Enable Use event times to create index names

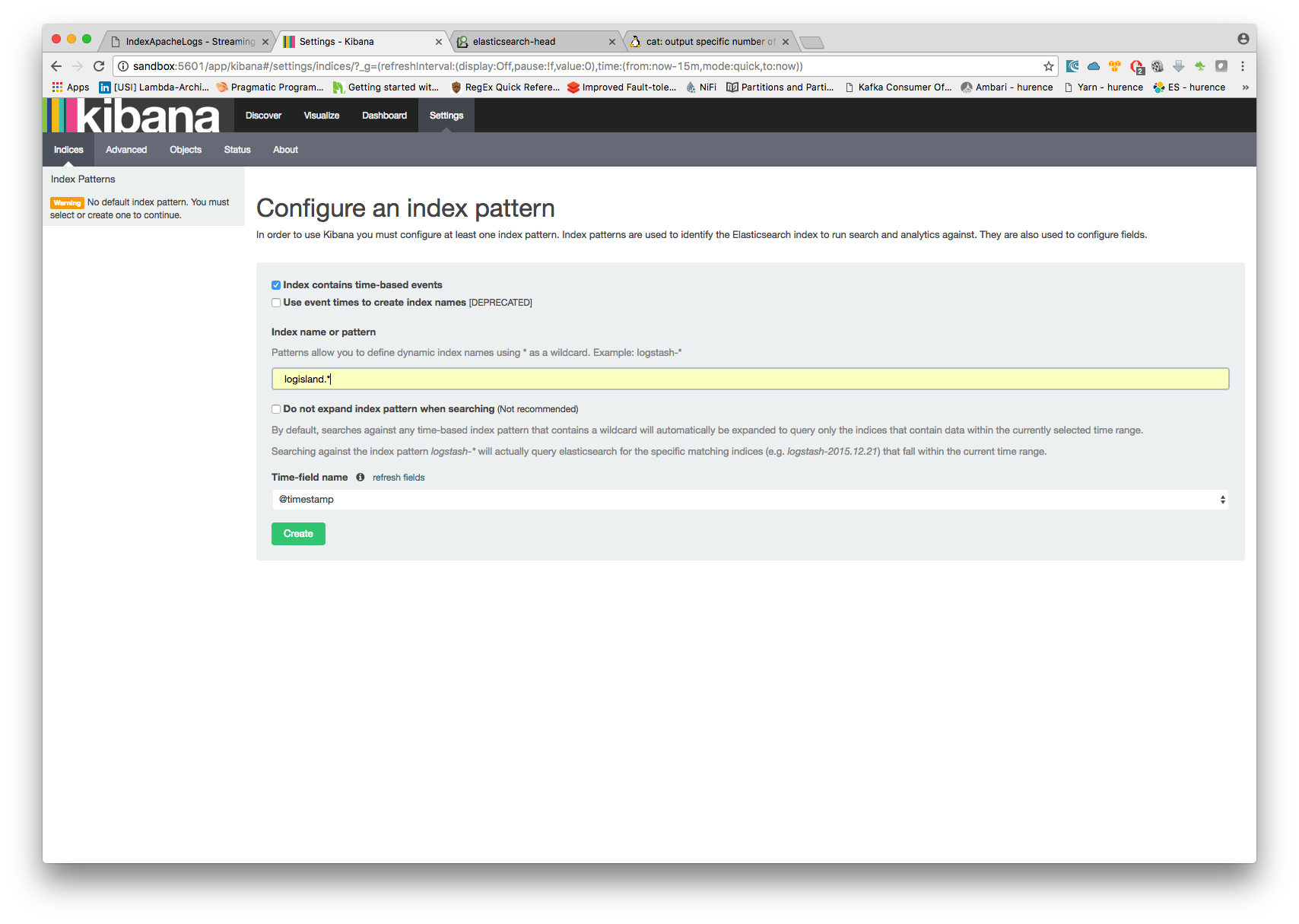[x=275, y=303]
